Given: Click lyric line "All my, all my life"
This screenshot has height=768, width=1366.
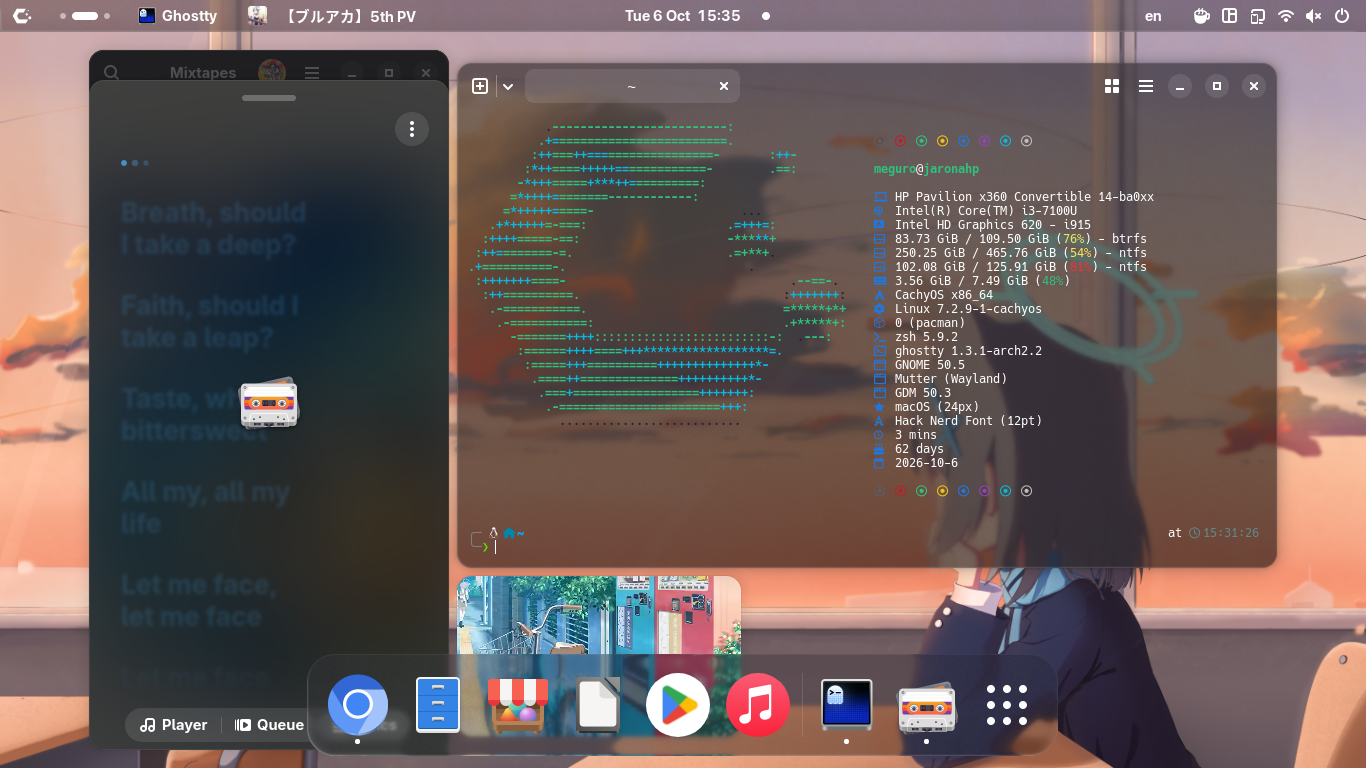Looking at the screenshot, I should point(205,507).
